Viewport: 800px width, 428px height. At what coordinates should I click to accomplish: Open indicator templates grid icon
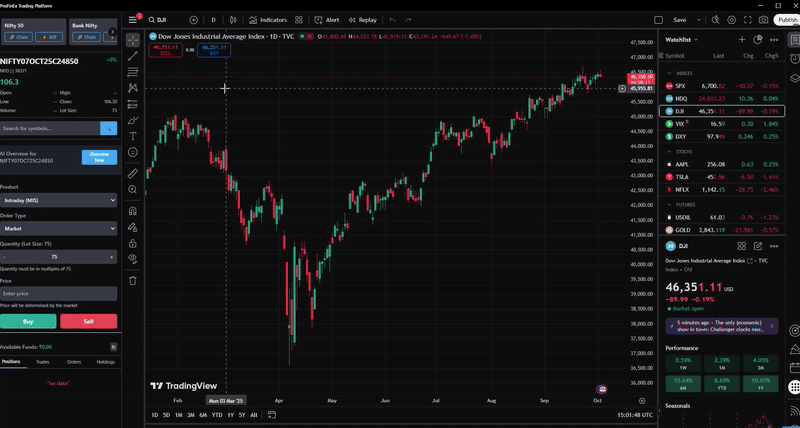[298, 20]
